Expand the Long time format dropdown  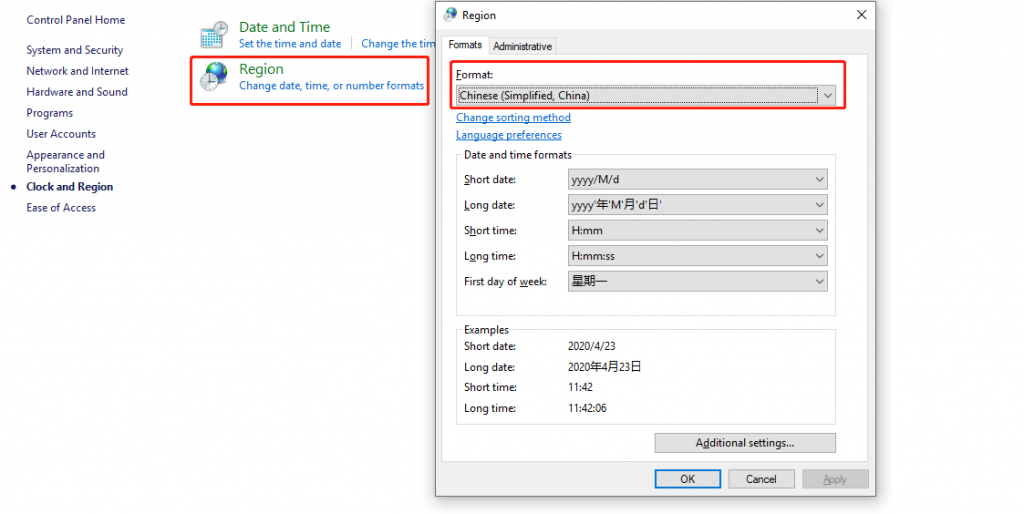697,255
